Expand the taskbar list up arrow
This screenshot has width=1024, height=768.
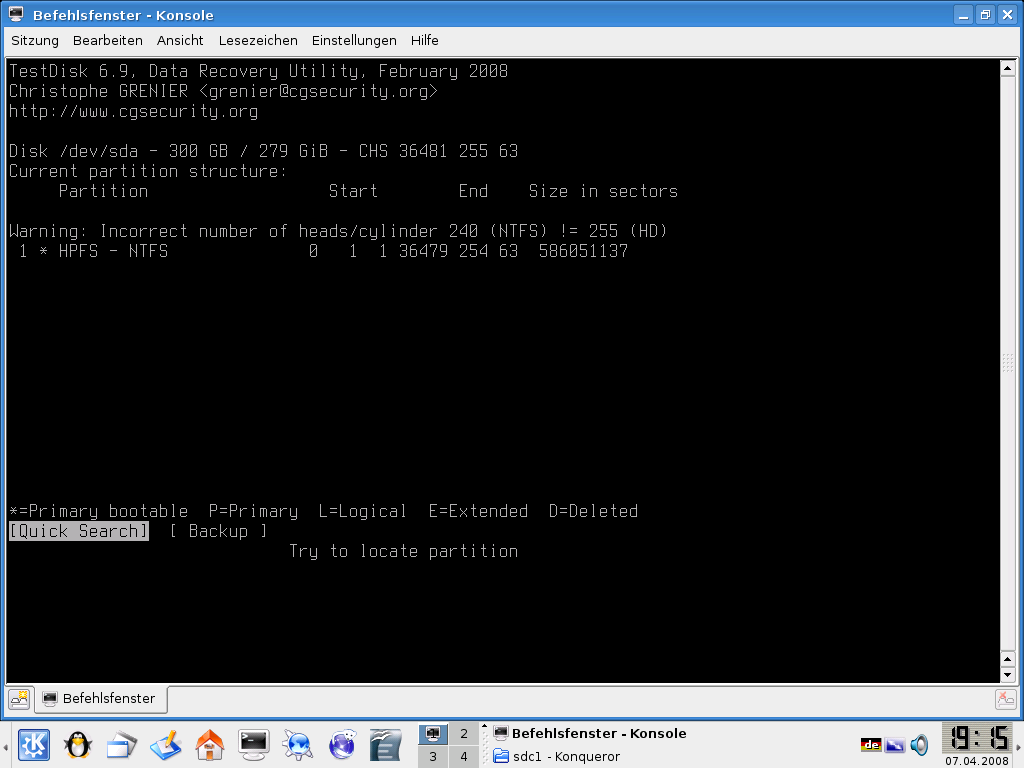point(485,726)
